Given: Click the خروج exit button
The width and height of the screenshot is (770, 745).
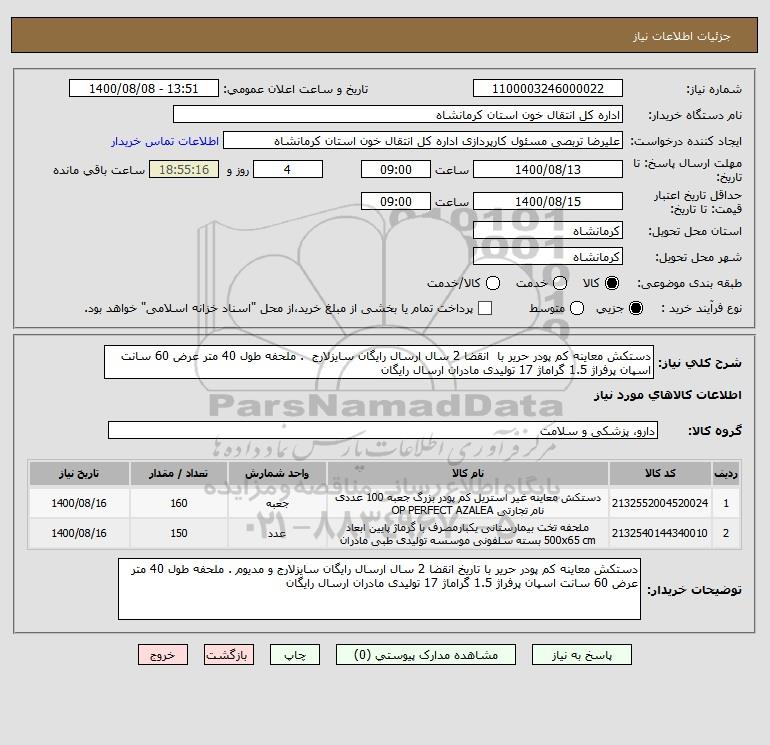Looking at the screenshot, I should [x=163, y=655].
